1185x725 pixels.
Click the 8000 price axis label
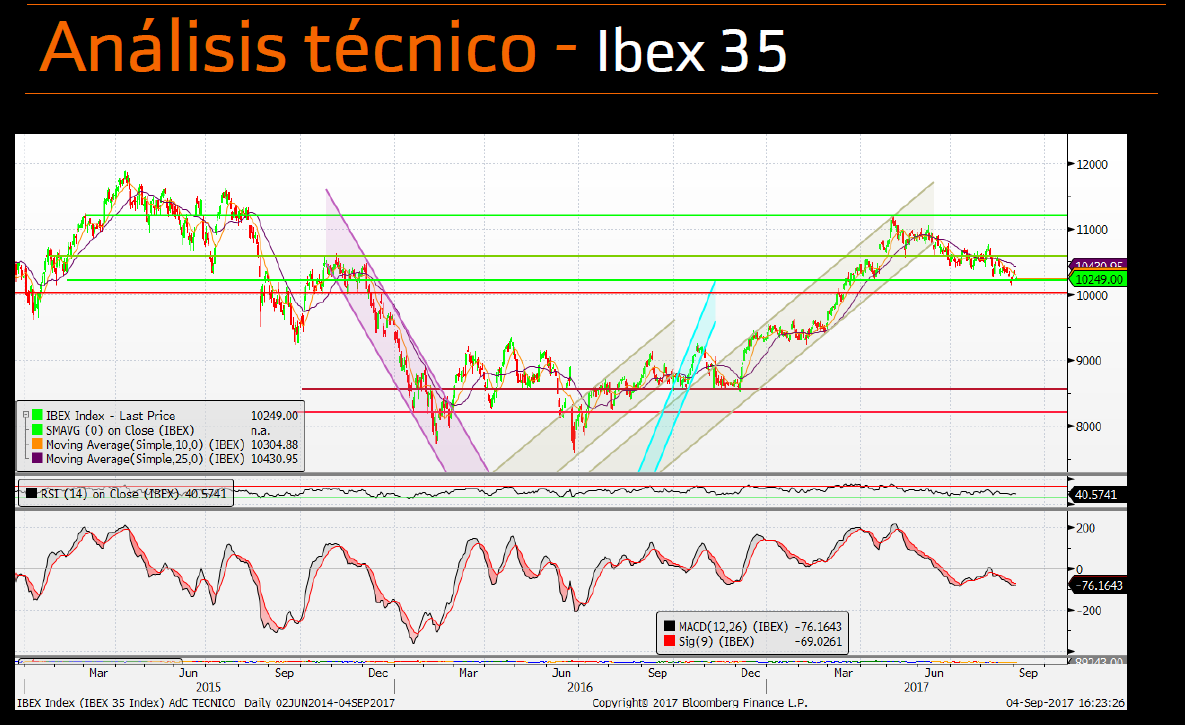1089,426
